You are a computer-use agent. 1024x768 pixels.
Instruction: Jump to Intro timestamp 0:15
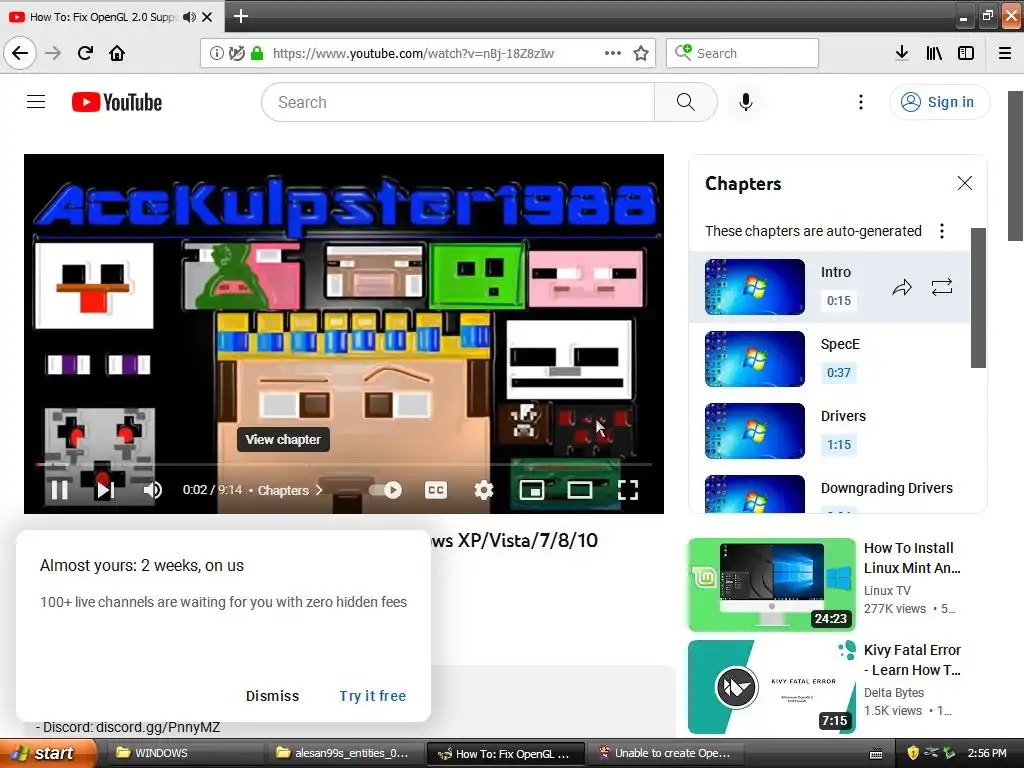click(839, 300)
